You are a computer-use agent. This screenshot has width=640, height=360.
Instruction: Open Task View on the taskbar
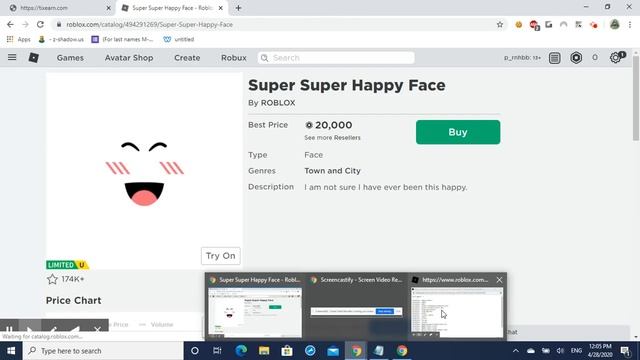point(217,351)
